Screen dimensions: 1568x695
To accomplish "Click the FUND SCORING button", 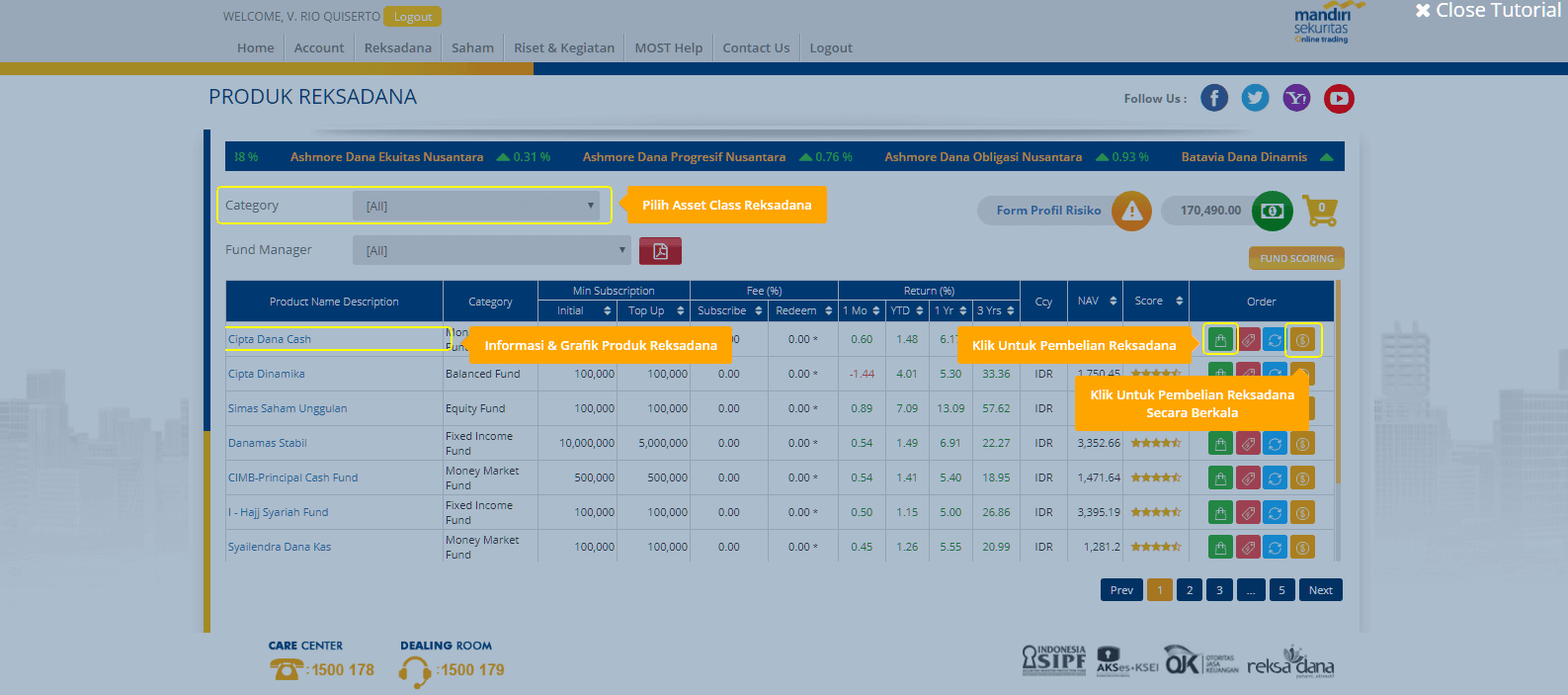I will 1296,258.
